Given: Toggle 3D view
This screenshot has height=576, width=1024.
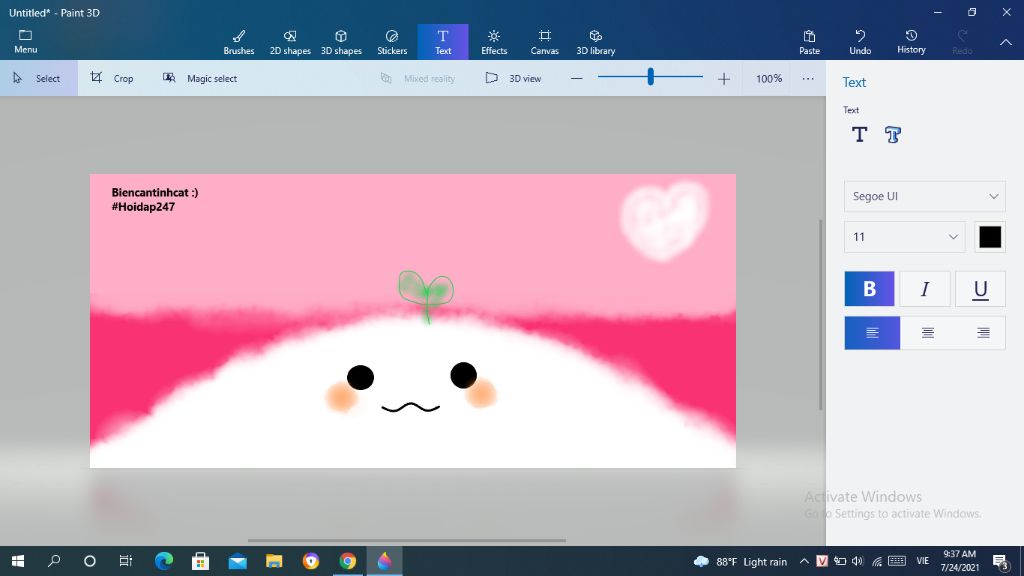Looking at the screenshot, I should (513, 78).
